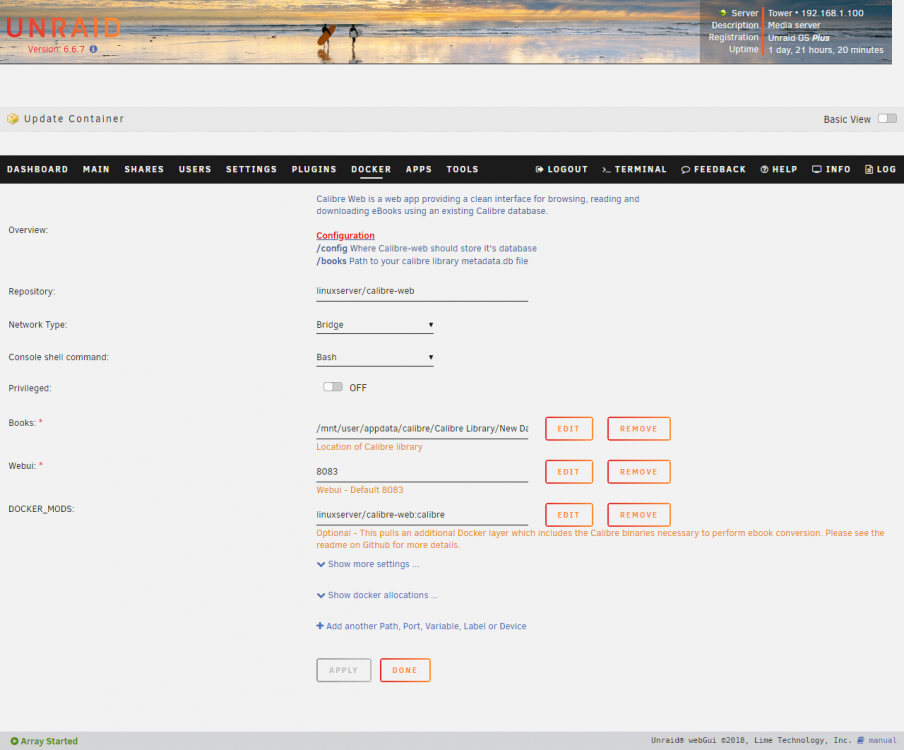Select the Docker tab
The image size is (904, 750).
pos(371,169)
